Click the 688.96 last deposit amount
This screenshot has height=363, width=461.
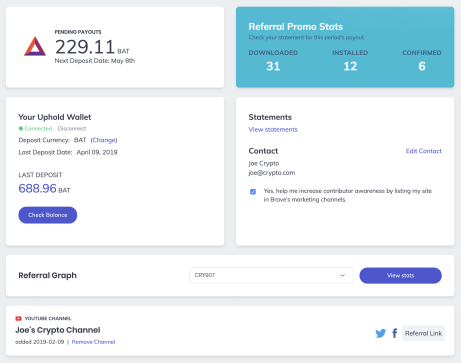pos(37,188)
